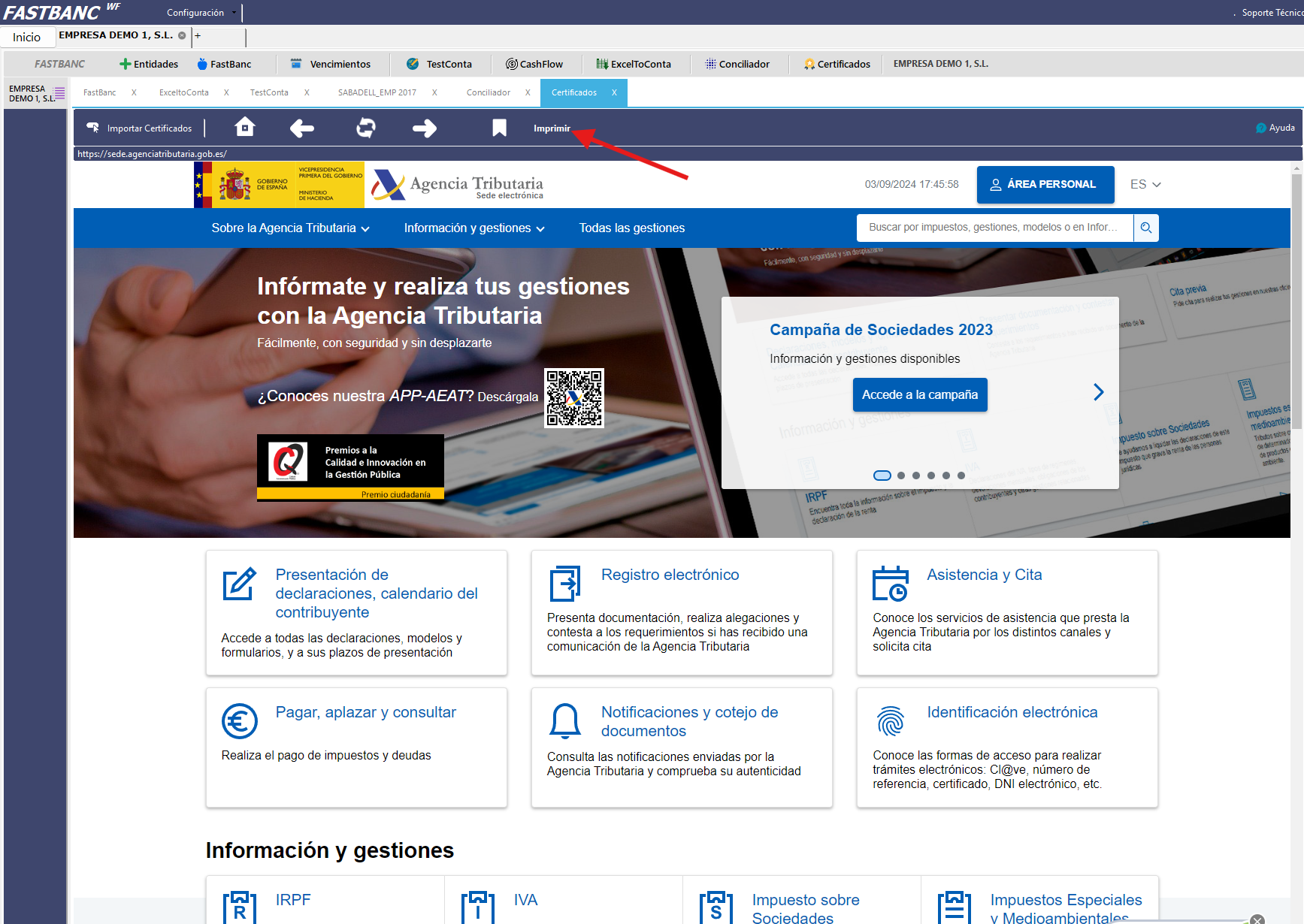The image size is (1304, 924).
Task: Open Vencimientos
Action: [x=331, y=64]
